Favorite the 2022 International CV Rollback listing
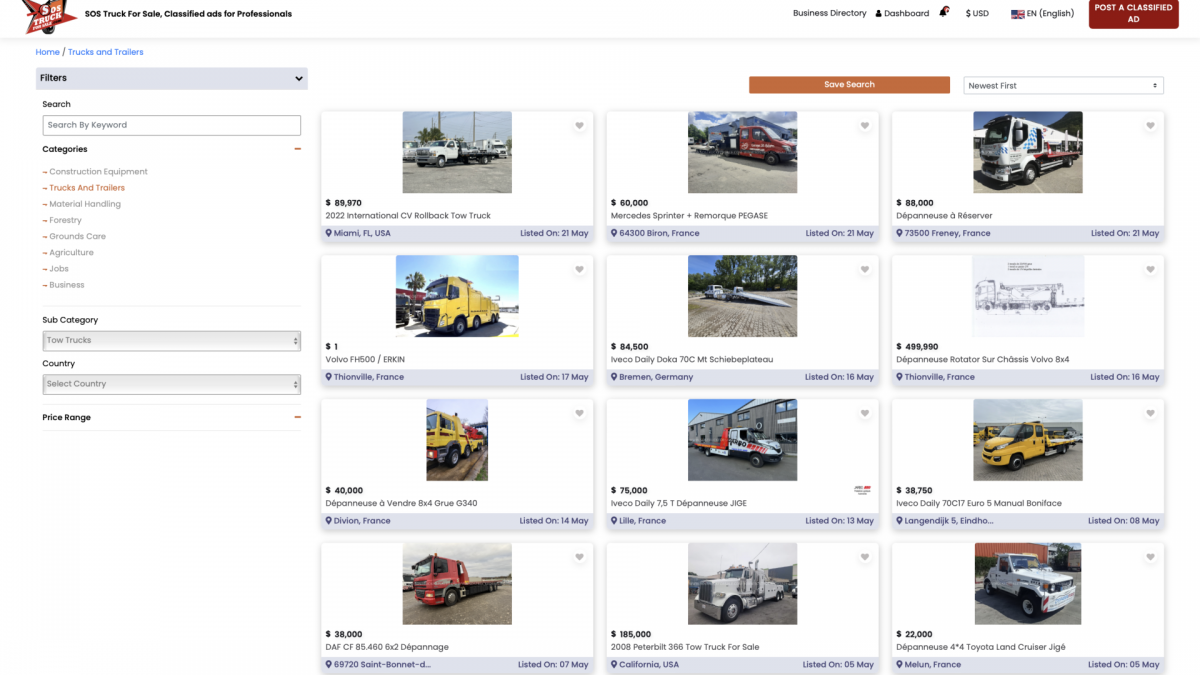 click(x=579, y=126)
